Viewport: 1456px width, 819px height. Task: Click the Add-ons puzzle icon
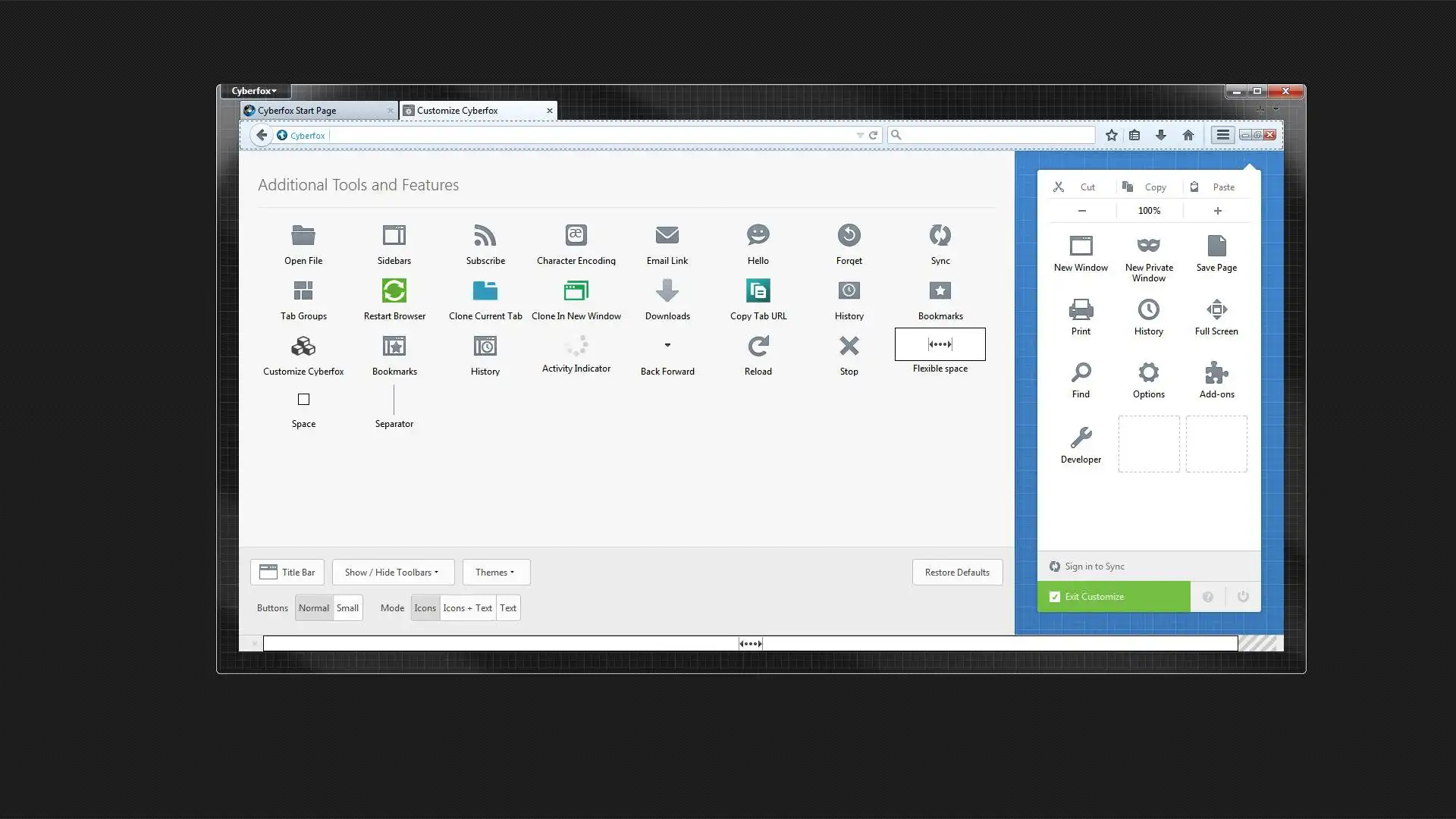pyautogui.click(x=1216, y=372)
